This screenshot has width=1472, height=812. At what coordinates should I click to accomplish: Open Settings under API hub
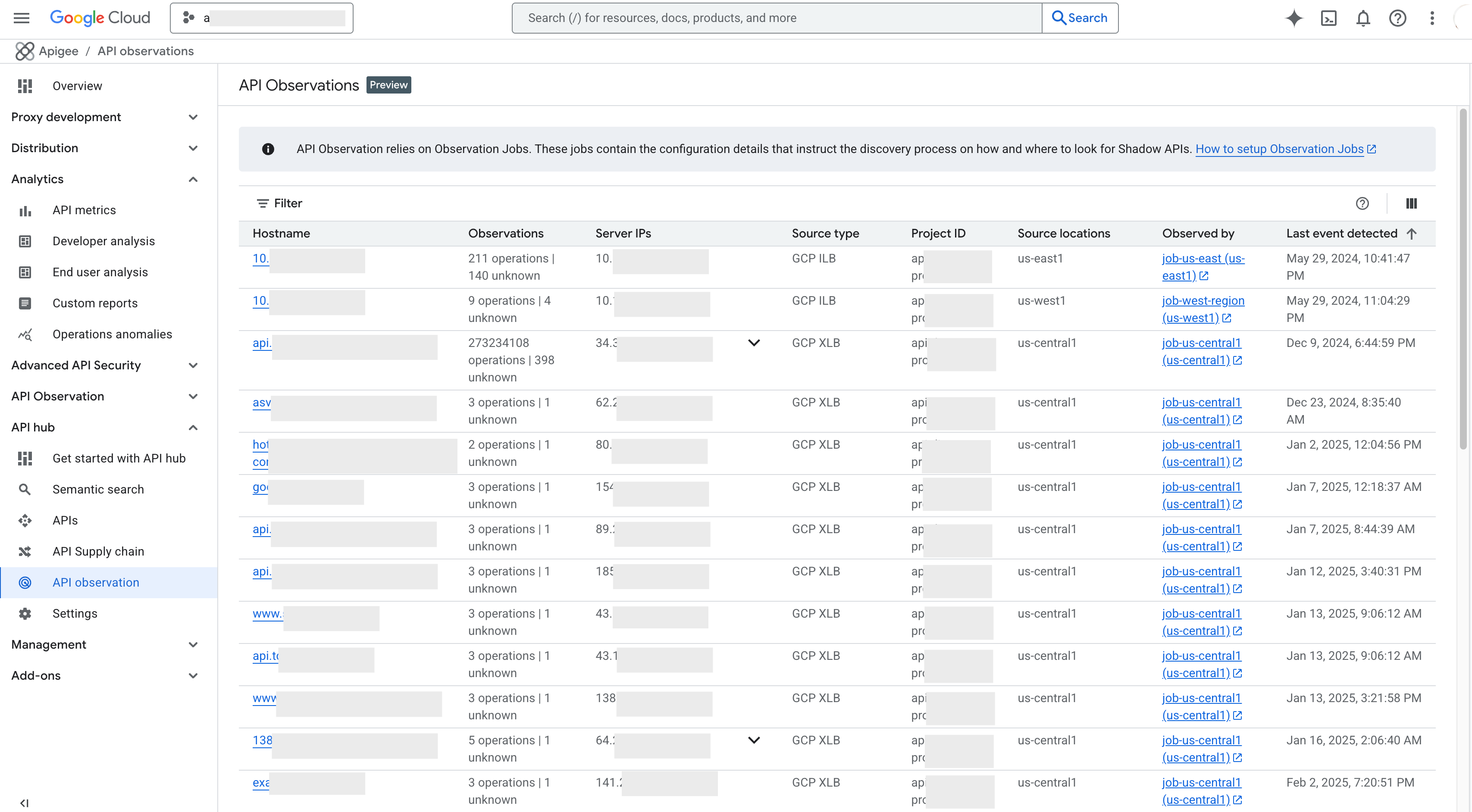[75, 613]
